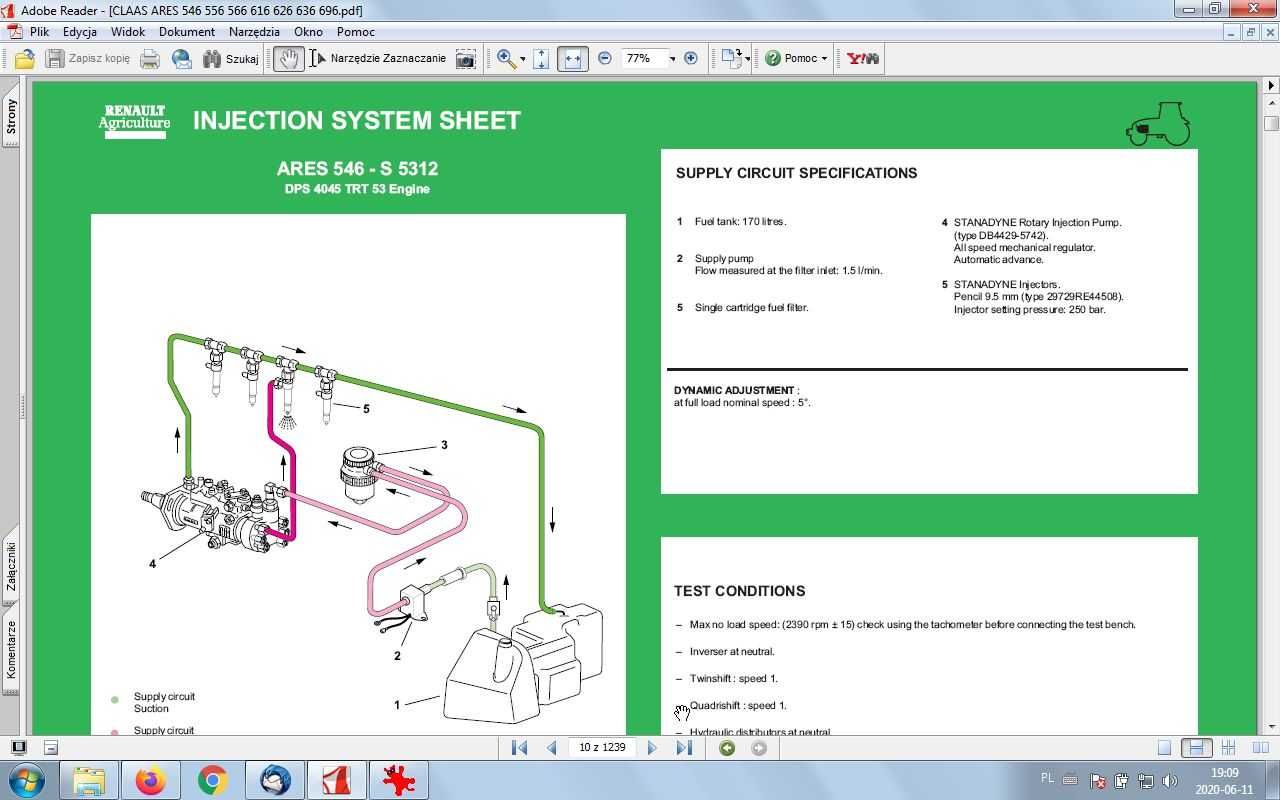Click the PDF document icon in menu bar
1280x800 pixels.
pos(14,32)
